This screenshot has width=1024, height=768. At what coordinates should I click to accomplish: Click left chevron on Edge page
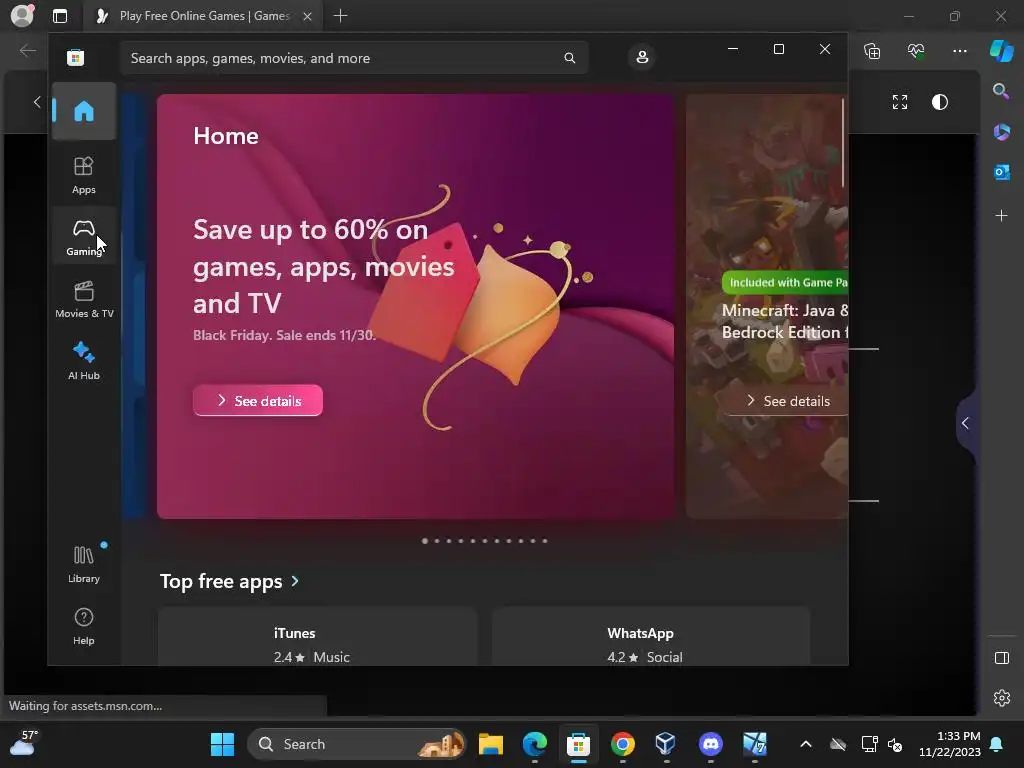[x=37, y=102]
